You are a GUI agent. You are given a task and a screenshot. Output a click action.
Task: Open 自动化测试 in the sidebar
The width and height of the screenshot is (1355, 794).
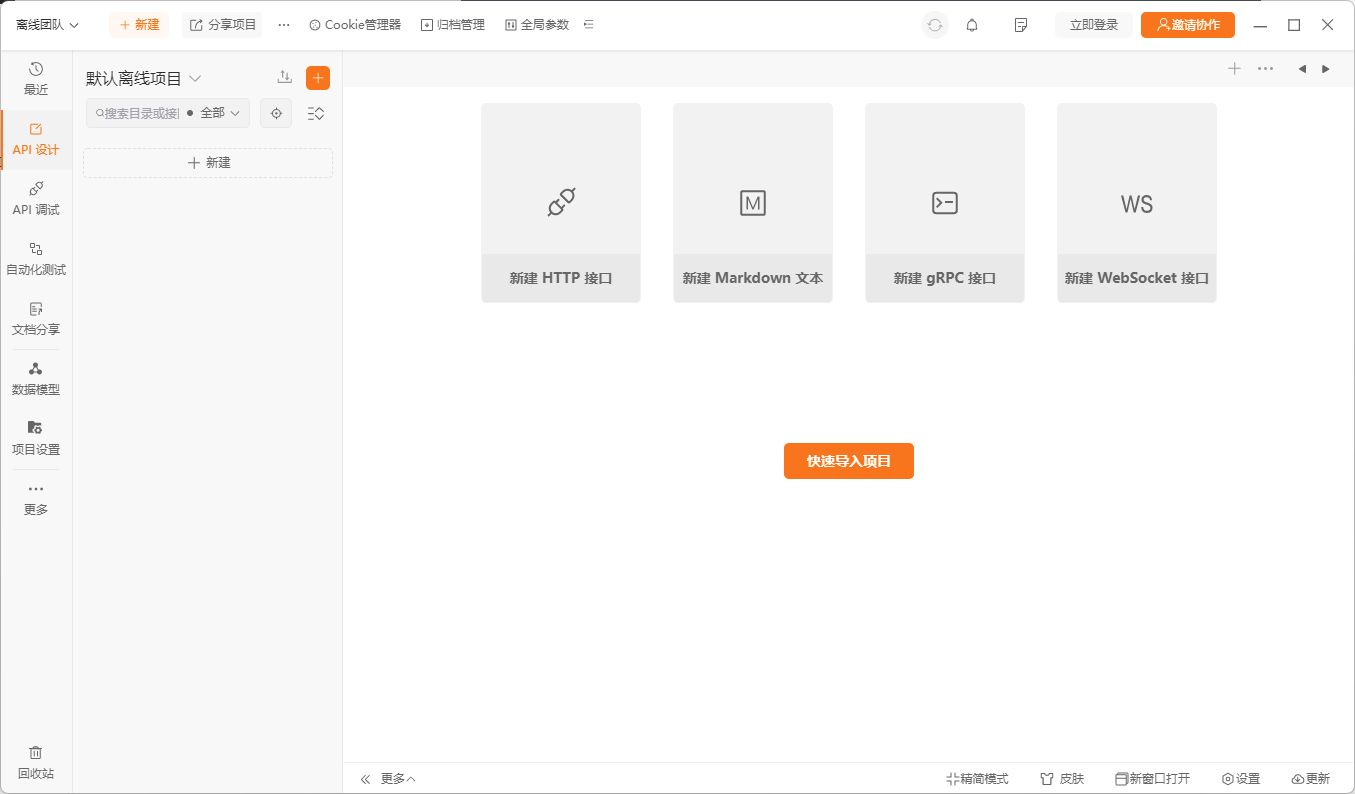pos(36,258)
